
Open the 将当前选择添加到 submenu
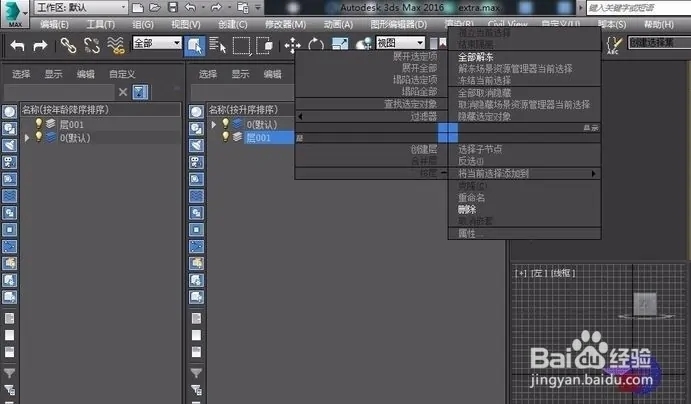(524, 174)
